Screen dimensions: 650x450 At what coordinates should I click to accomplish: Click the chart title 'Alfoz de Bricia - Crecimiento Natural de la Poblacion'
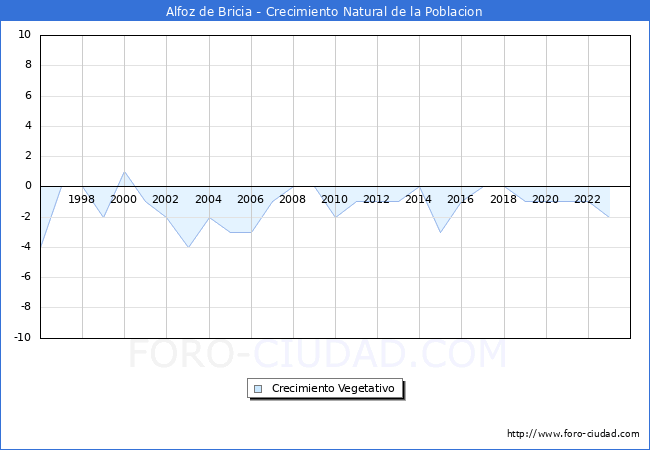pos(324,11)
